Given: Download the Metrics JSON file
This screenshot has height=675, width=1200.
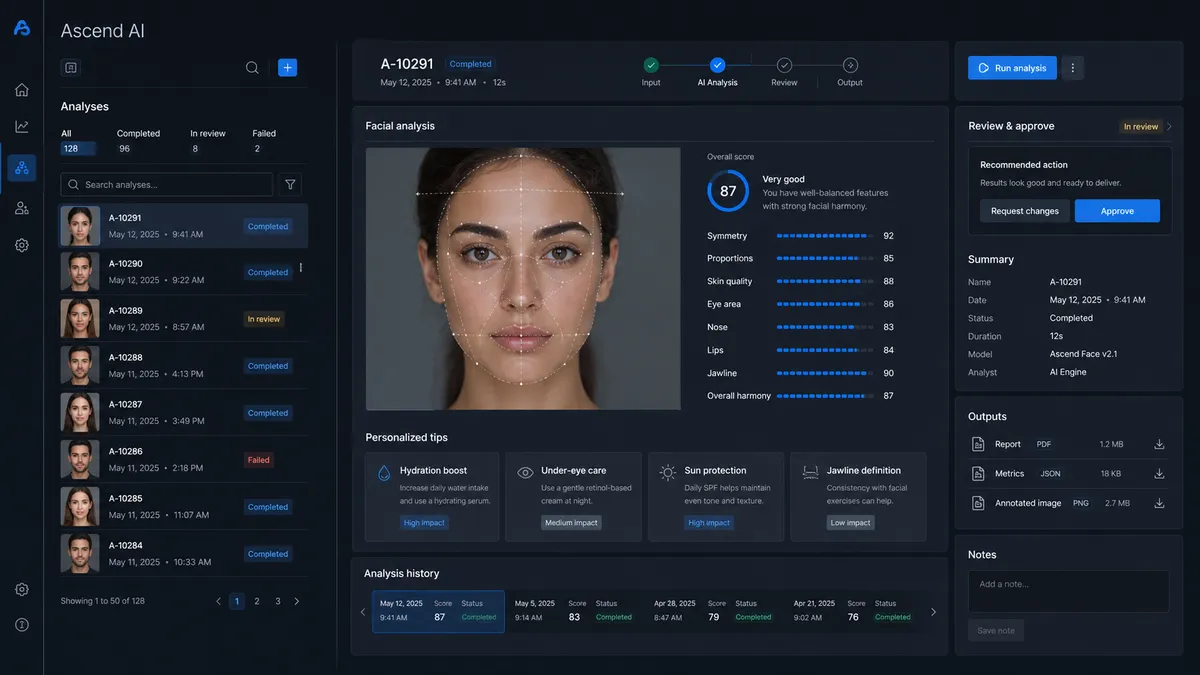Looking at the screenshot, I should pyautogui.click(x=1160, y=473).
